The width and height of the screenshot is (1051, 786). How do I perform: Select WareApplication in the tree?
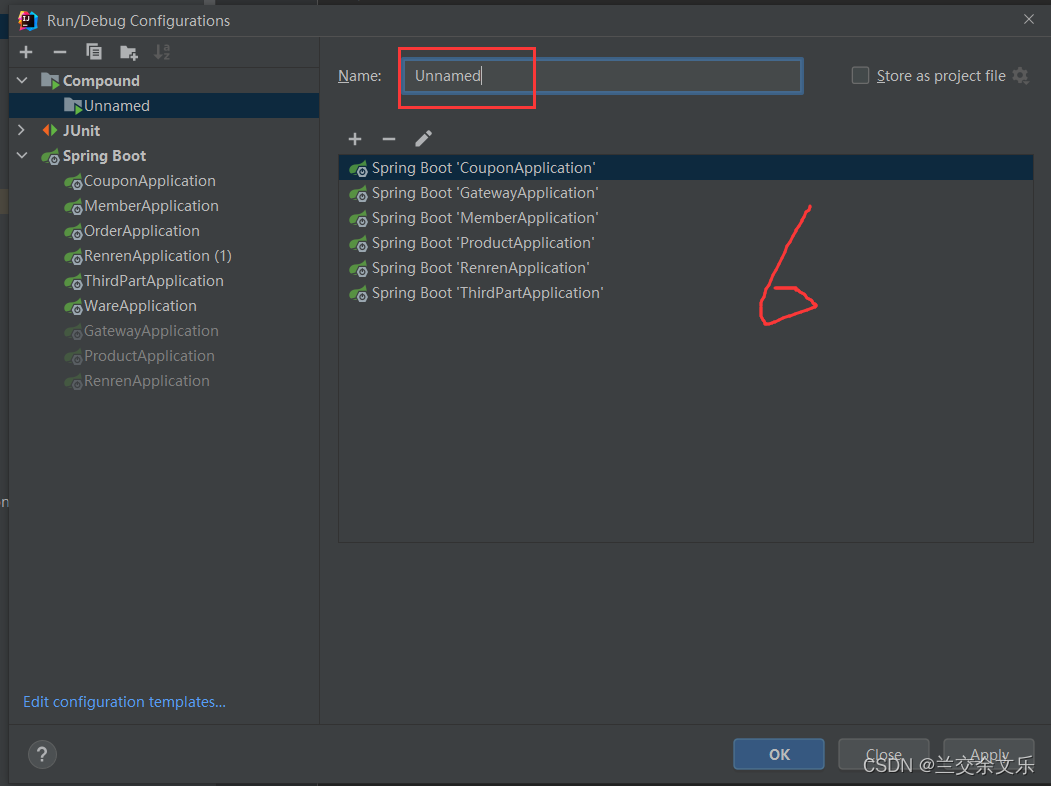click(x=140, y=306)
